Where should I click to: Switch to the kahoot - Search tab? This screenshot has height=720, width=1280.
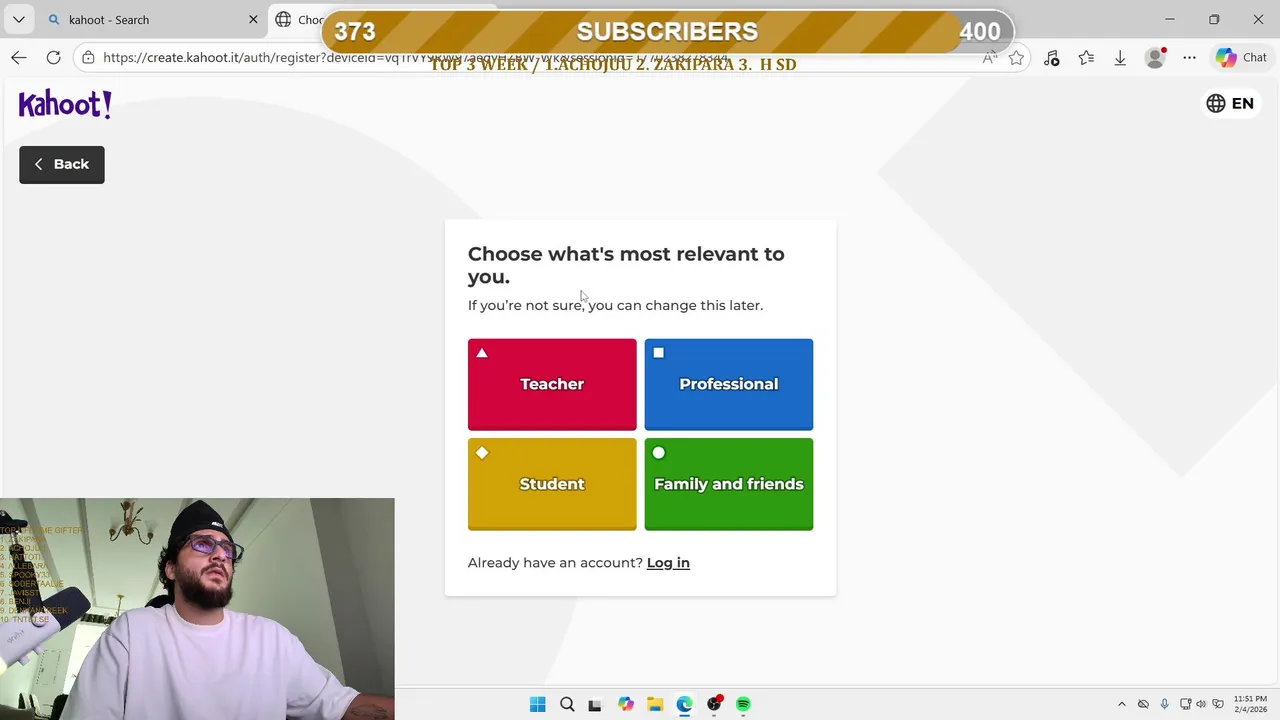coord(150,19)
